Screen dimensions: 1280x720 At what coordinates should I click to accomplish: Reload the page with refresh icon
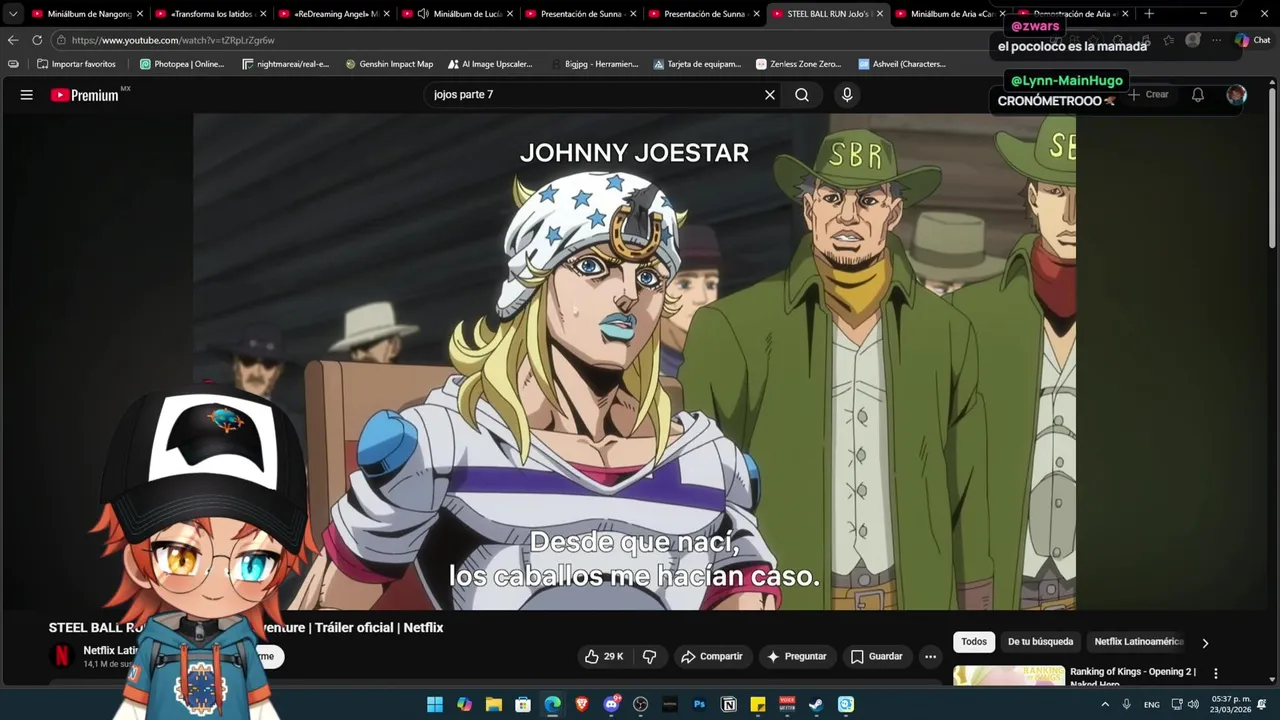pyautogui.click(x=37, y=40)
